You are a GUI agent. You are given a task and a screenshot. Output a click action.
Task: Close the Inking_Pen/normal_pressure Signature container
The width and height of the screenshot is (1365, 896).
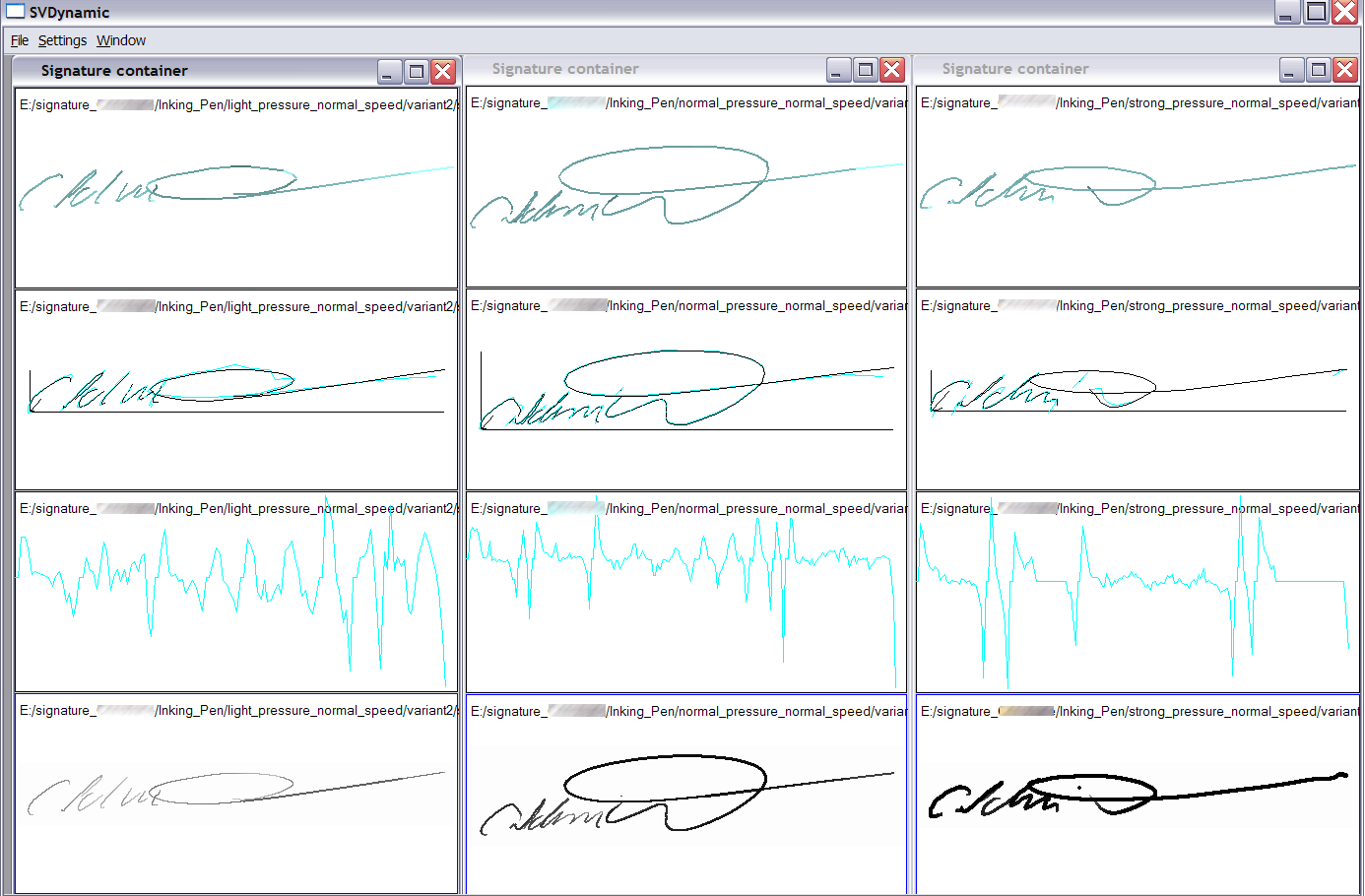coord(892,69)
